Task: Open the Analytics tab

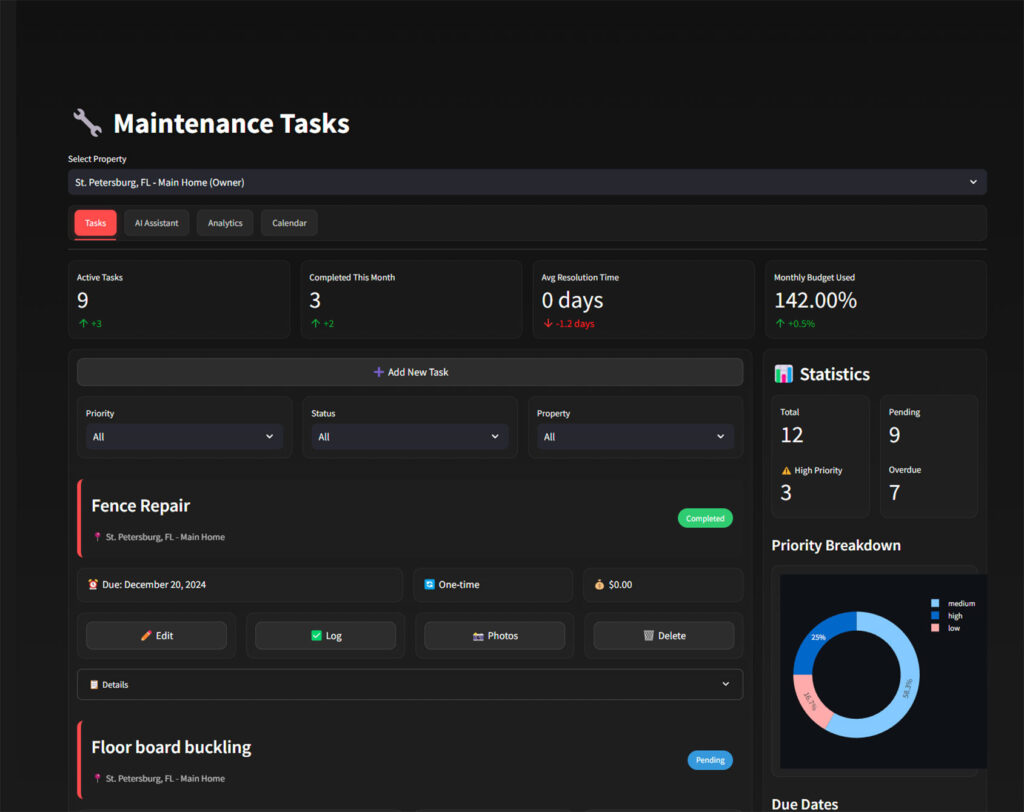Action: coord(225,223)
